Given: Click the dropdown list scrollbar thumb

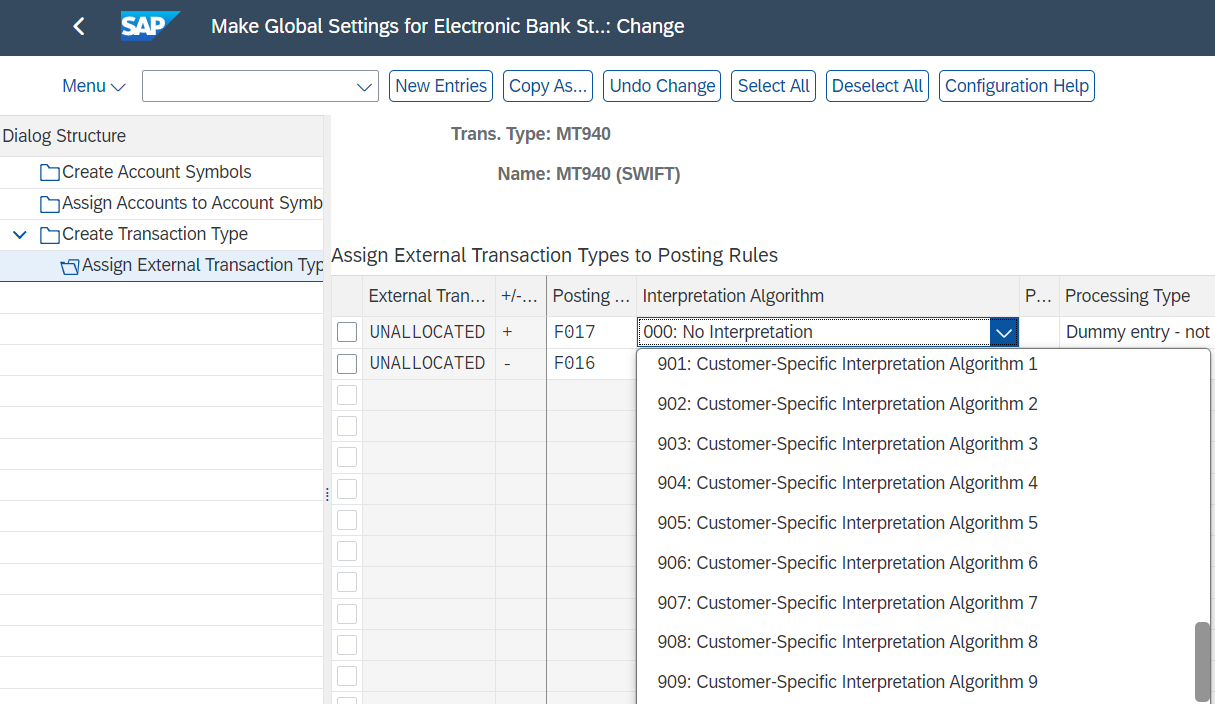Looking at the screenshot, I should (x=1202, y=661).
